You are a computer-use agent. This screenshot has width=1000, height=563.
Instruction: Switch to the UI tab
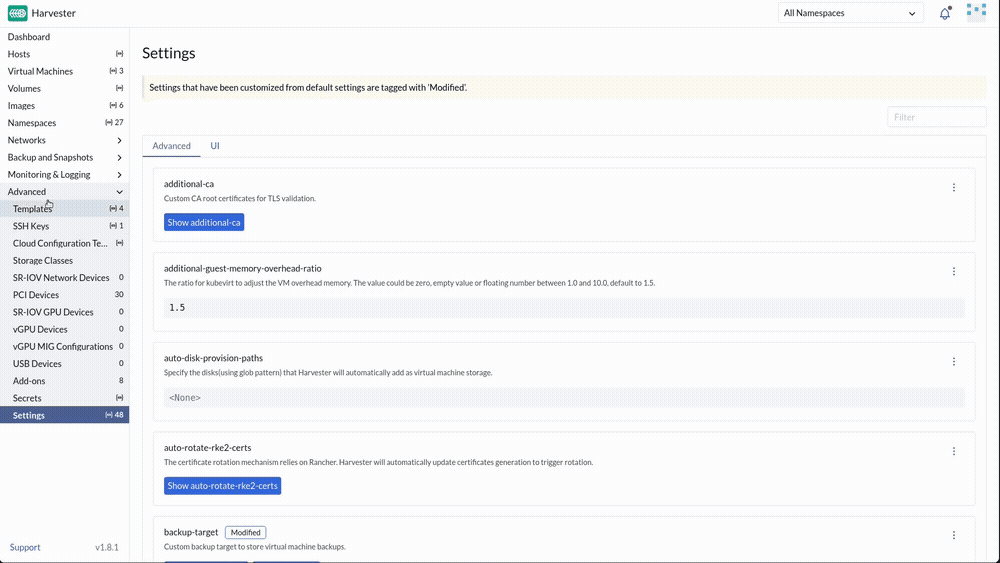coord(215,146)
